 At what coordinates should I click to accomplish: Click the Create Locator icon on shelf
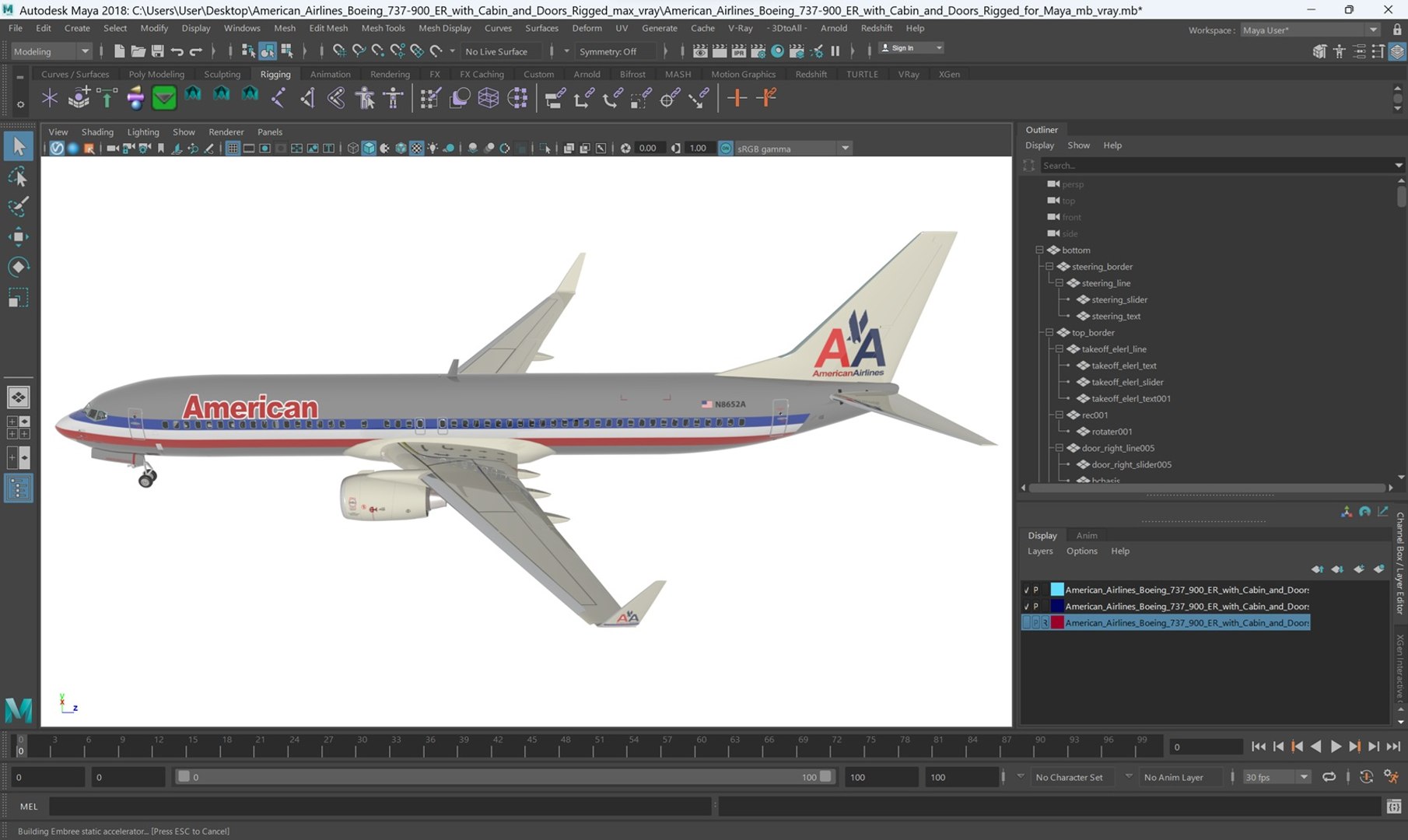tap(50, 98)
